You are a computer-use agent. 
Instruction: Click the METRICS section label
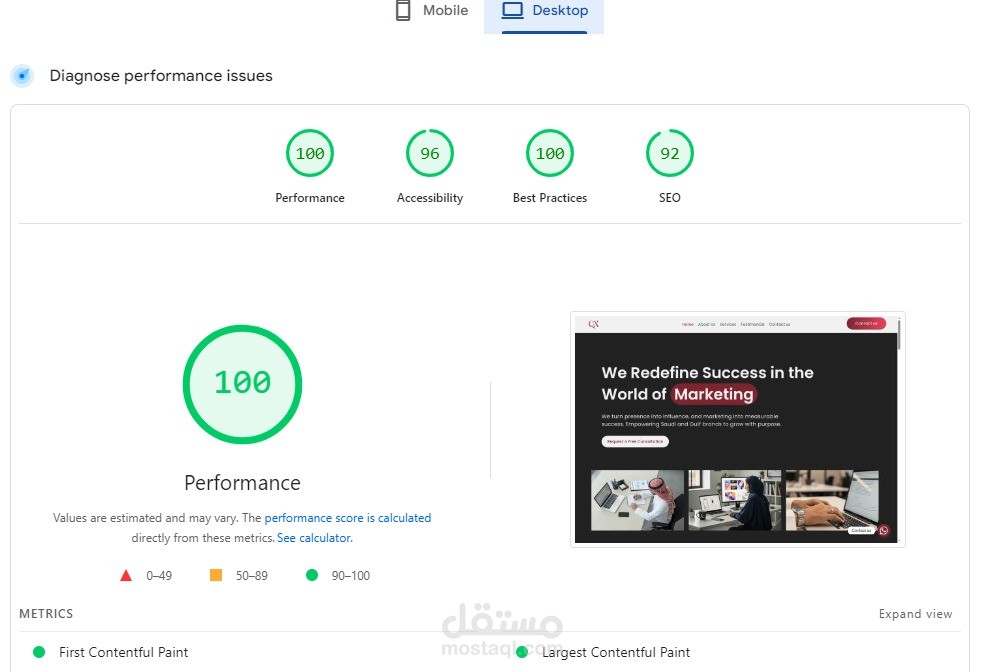click(46, 614)
